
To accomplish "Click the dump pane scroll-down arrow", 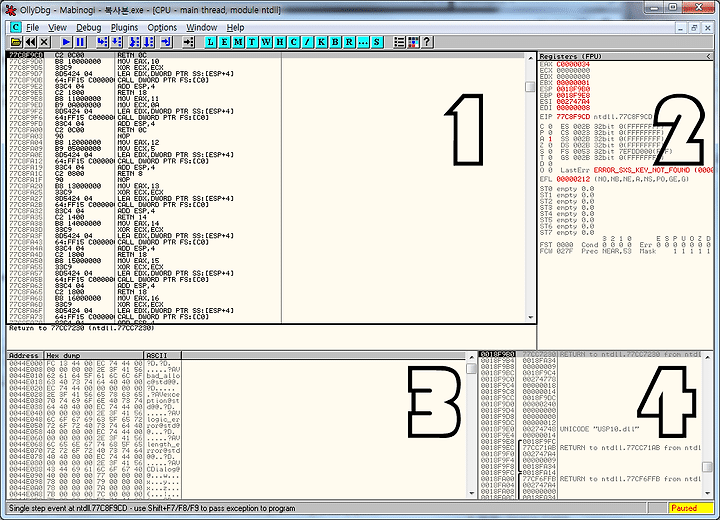I will tap(472, 493).
